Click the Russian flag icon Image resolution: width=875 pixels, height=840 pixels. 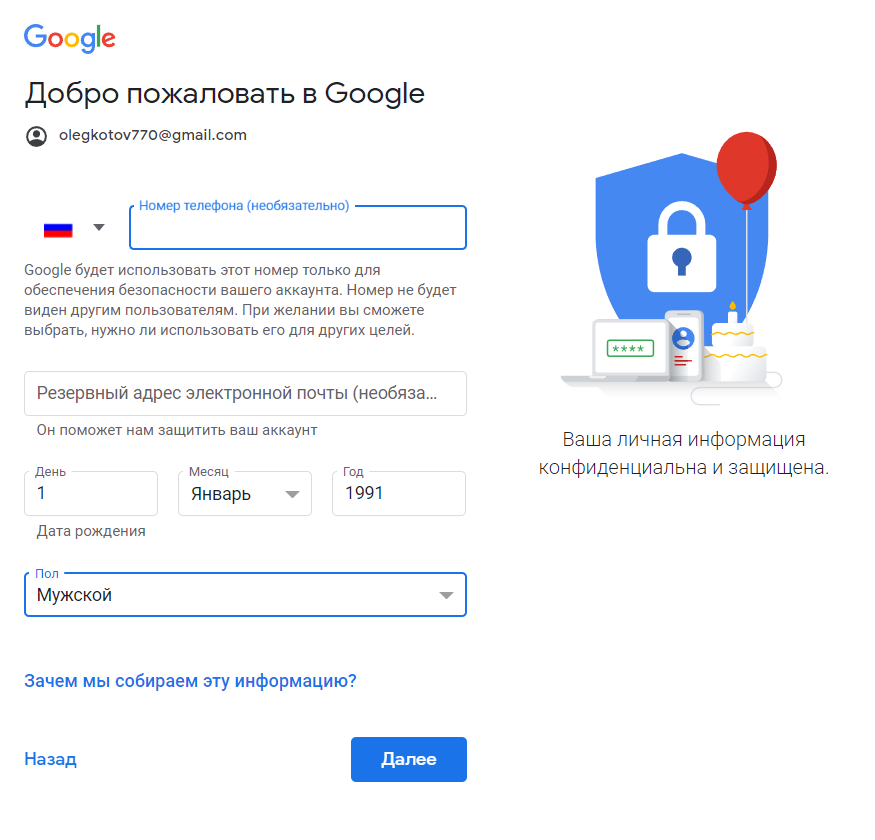(58, 228)
